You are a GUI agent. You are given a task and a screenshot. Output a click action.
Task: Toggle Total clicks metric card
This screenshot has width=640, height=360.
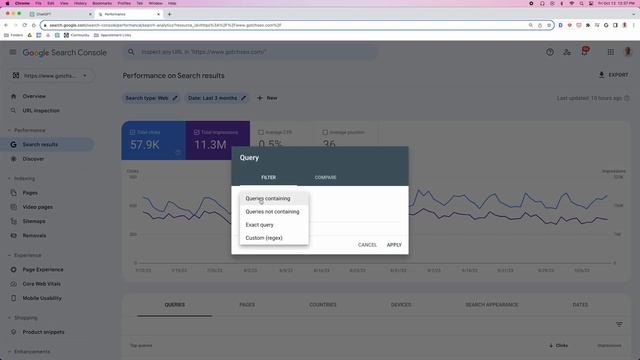[153, 140]
